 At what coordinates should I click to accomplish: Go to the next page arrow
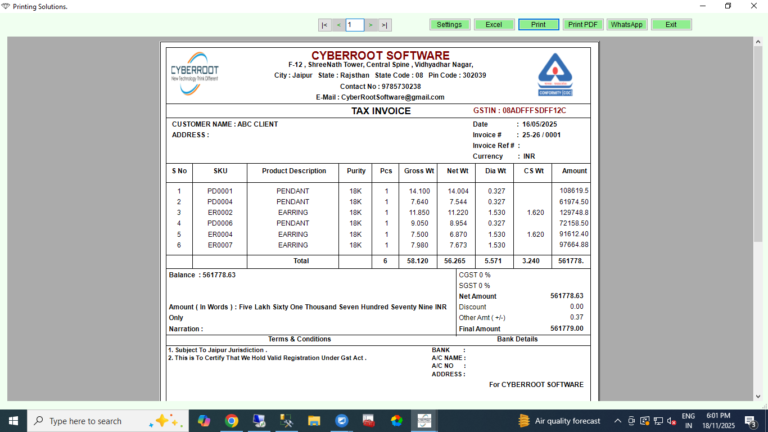pos(371,25)
